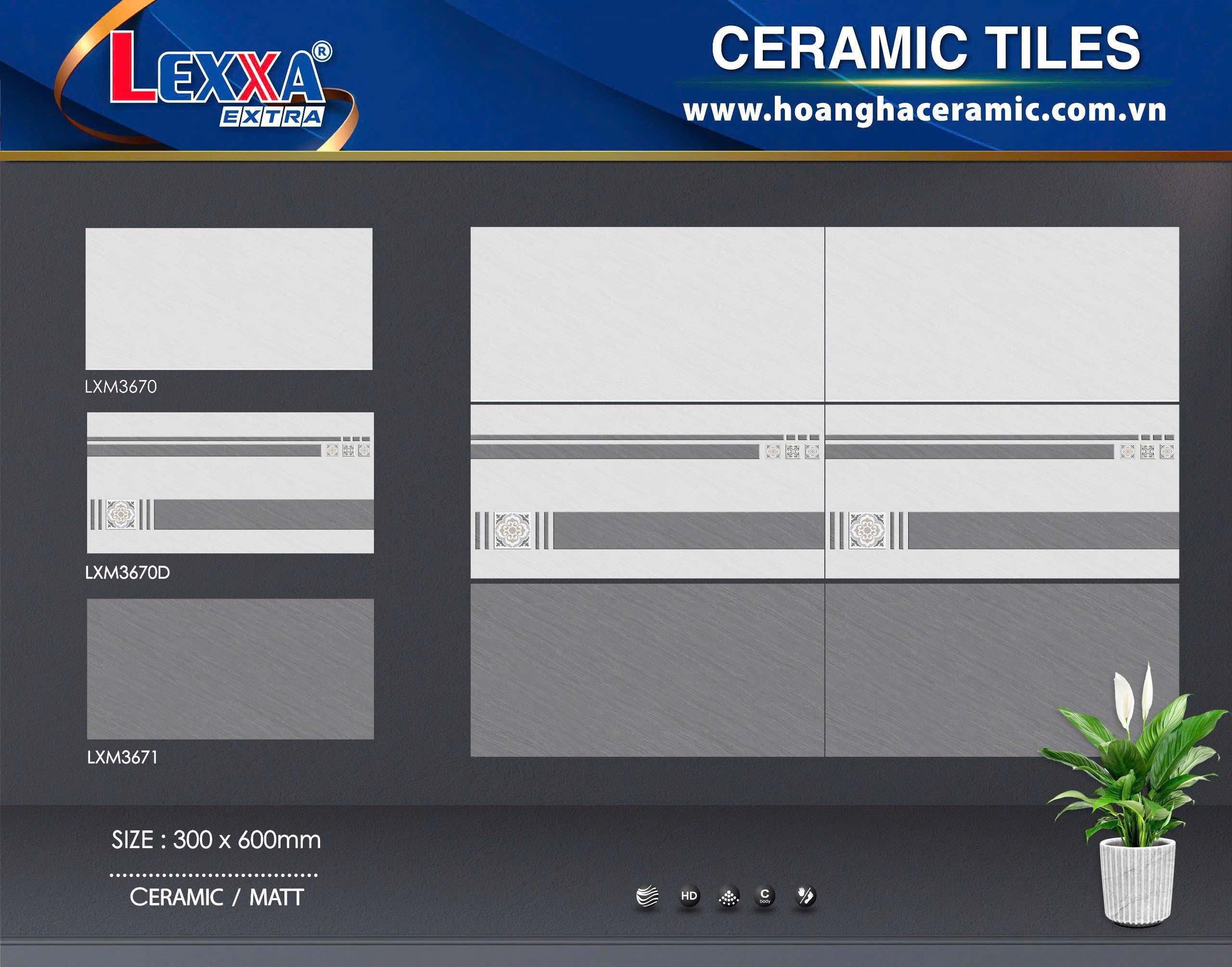This screenshot has width=1232, height=967.
Task: Click the LXM3671 product code label
Action: pos(122,757)
